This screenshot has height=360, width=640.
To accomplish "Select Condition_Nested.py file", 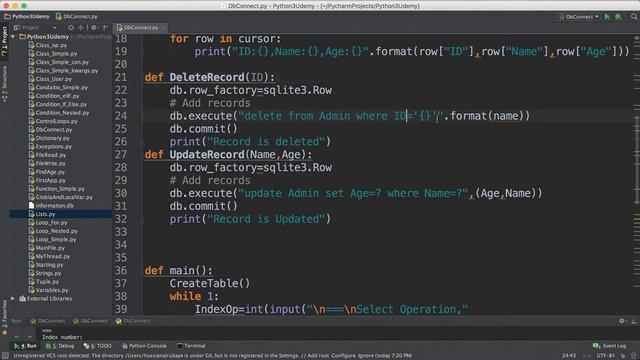I will pyautogui.click(x=58, y=113).
